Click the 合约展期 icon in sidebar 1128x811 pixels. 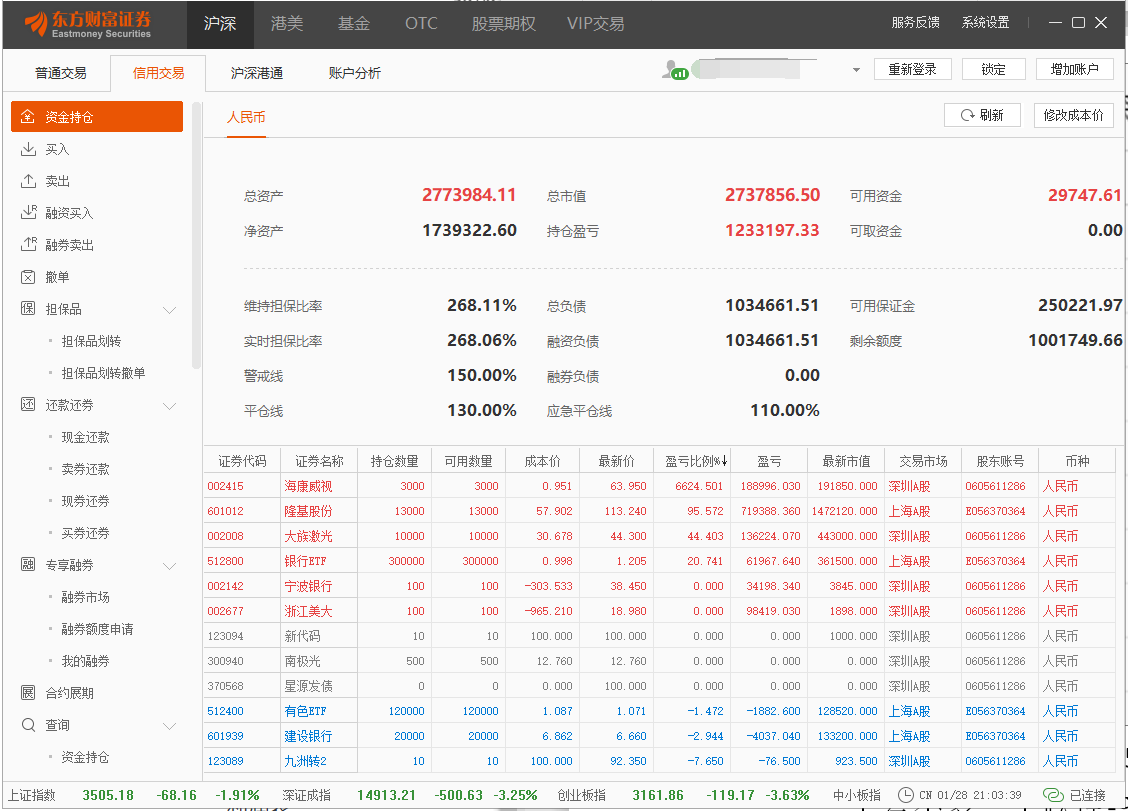[28, 693]
